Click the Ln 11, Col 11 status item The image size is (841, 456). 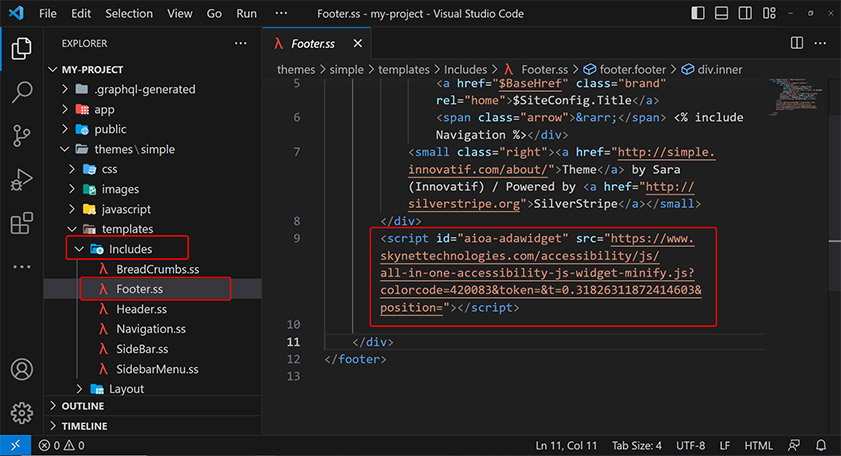tap(566, 445)
